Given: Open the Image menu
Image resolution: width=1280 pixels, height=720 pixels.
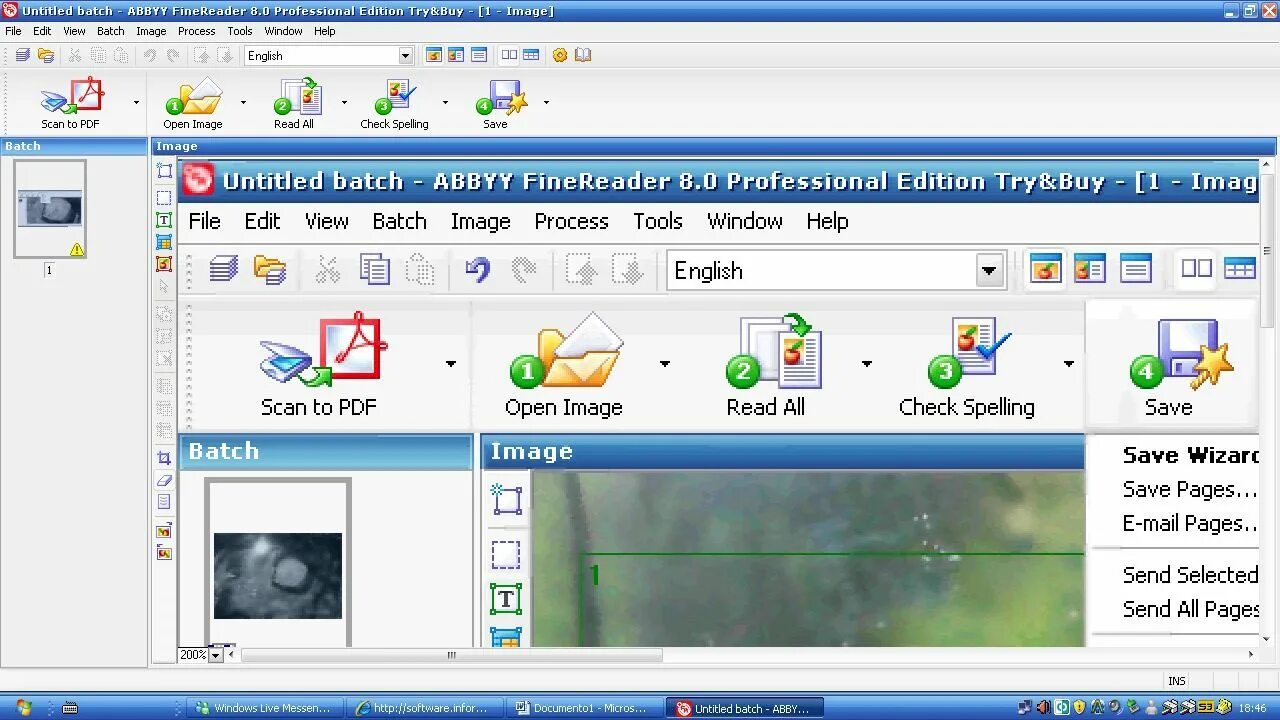Looking at the screenshot, I should coord(151,31).
